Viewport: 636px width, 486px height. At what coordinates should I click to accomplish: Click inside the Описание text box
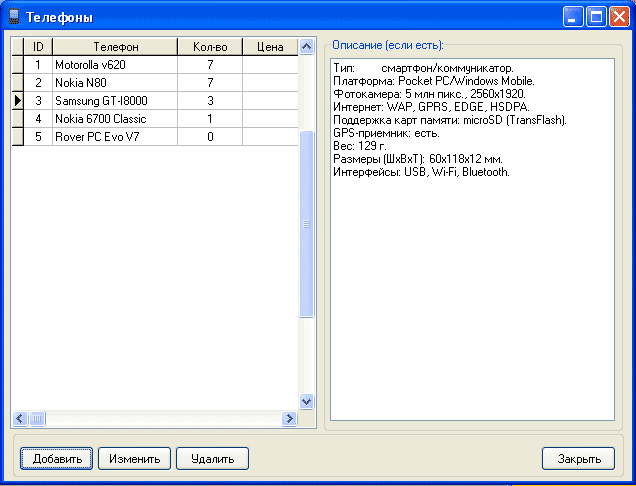pos(472,239)
